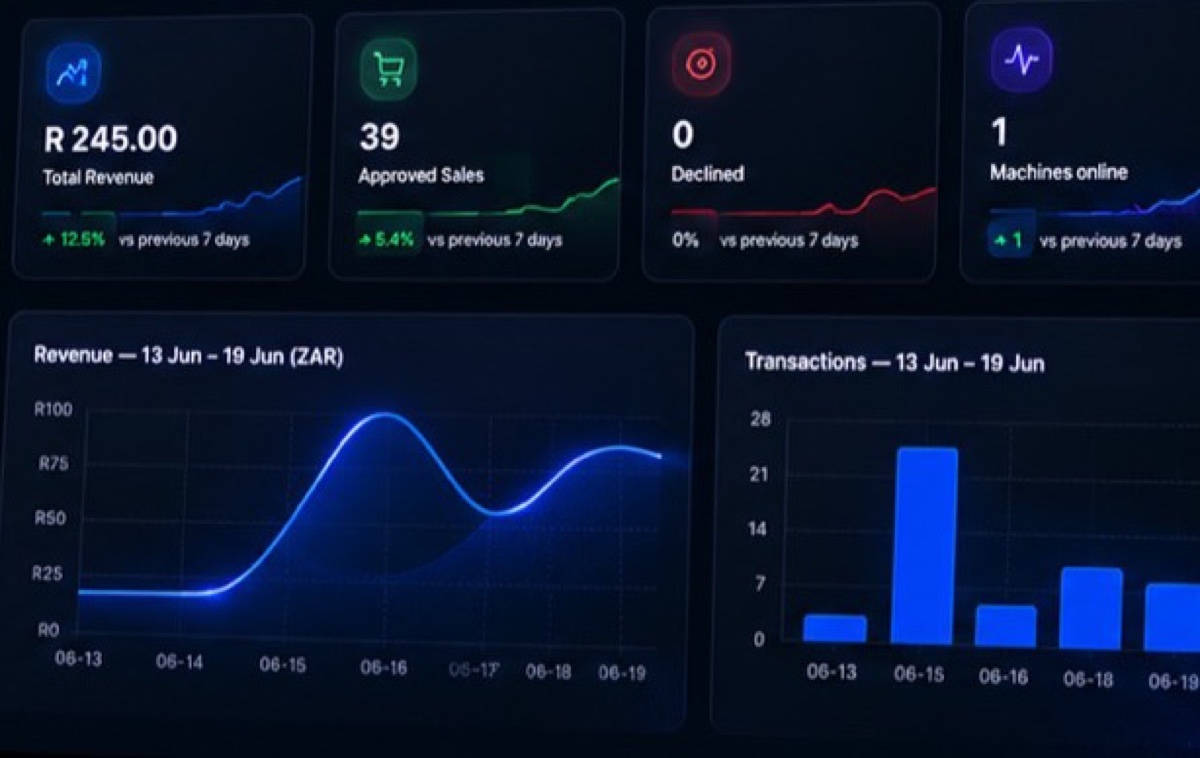Click the Approved Sales cart icon
Viewport: 1200px width, 758px height.
[x=388, y=68]
